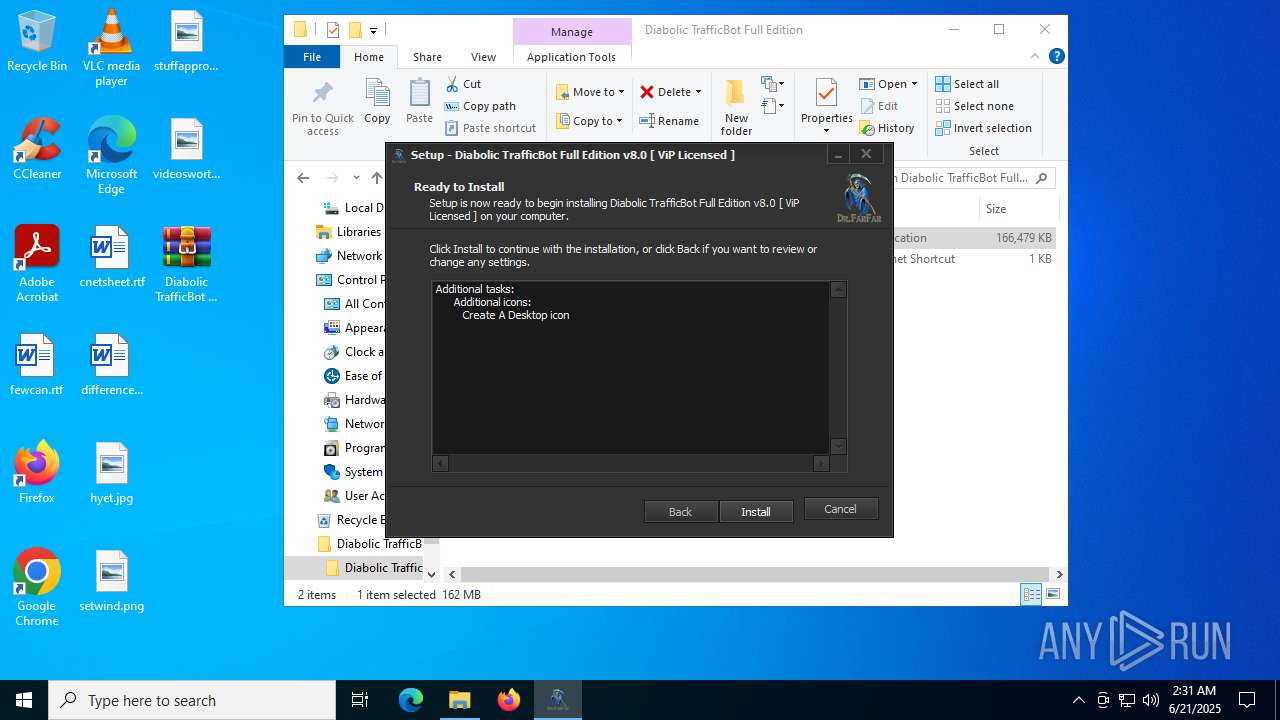Open CCleaner desktop shortcut

37,149
